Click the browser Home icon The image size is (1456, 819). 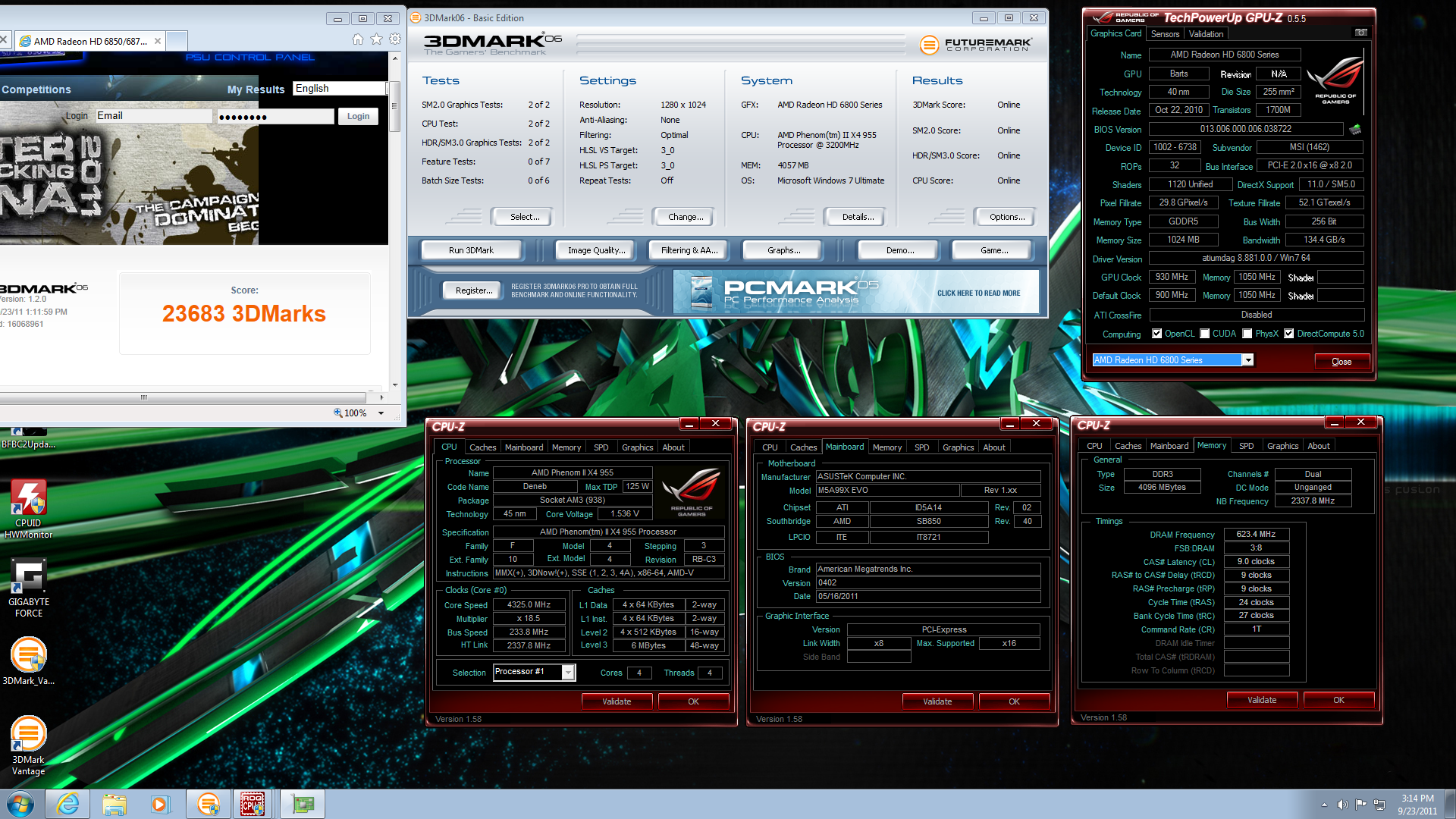click(x=358, y=39)
